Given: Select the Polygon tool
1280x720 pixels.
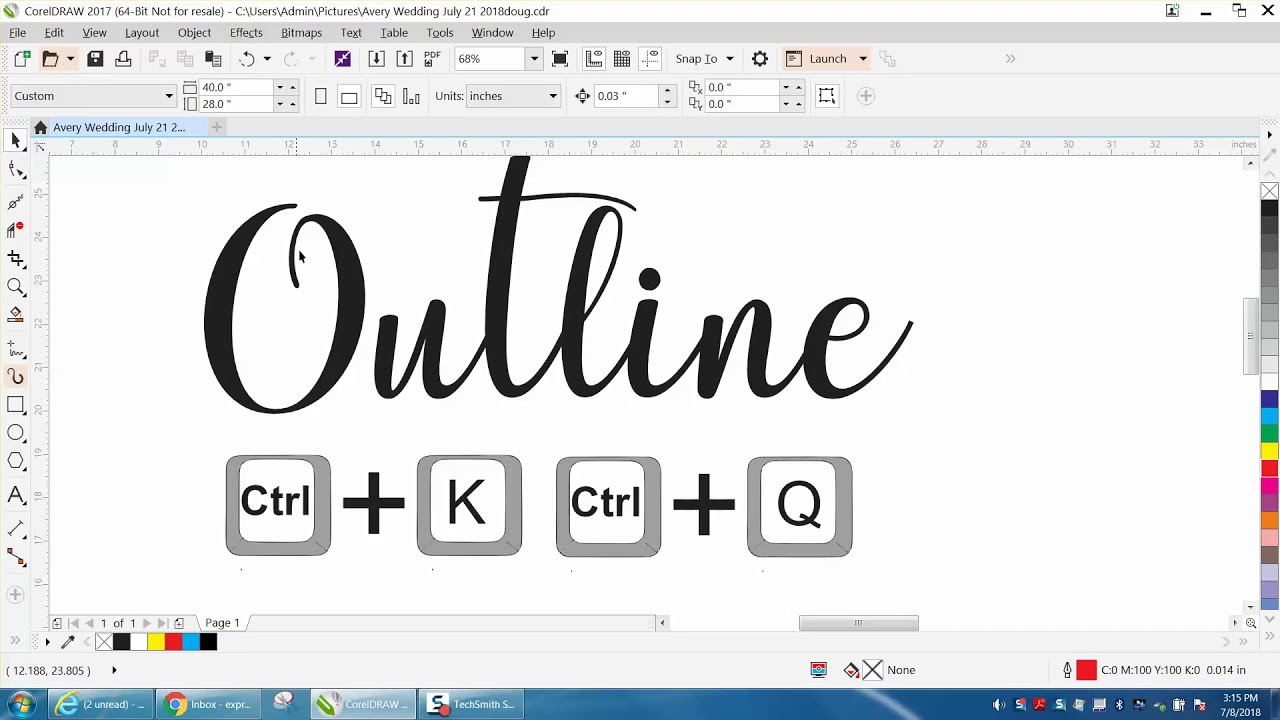Looking at the screenshot, I should pyautogui.click(x=15, y=461).
